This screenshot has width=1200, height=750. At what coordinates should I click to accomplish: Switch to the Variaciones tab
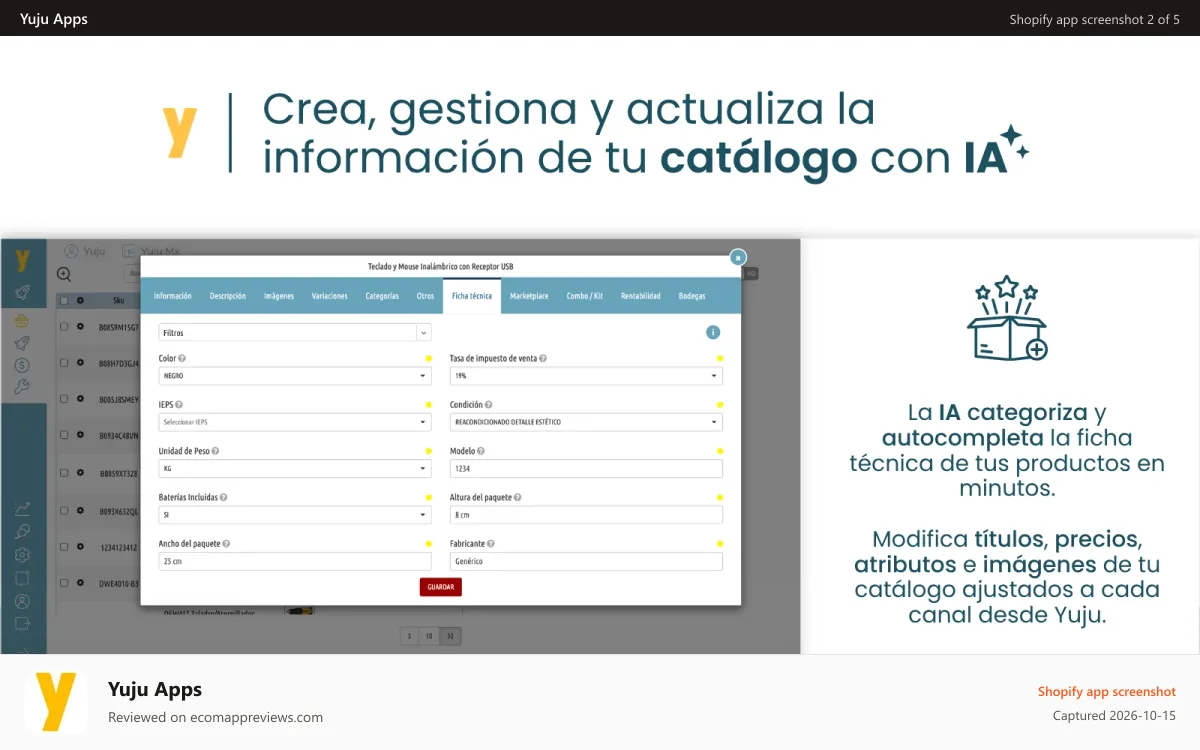pyautogui.click(x=330, y=296)
